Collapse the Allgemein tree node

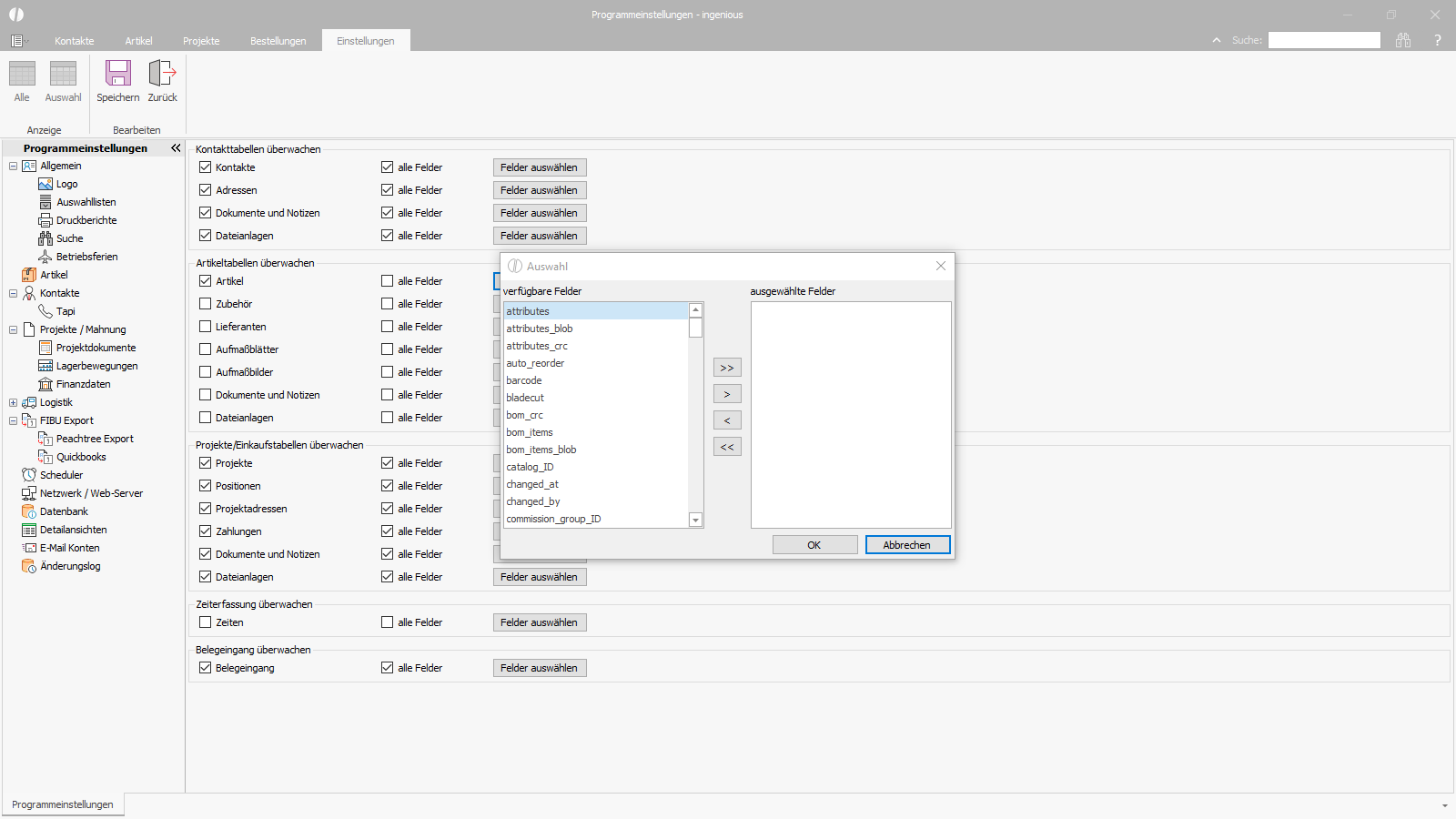[x=13, y=166]
